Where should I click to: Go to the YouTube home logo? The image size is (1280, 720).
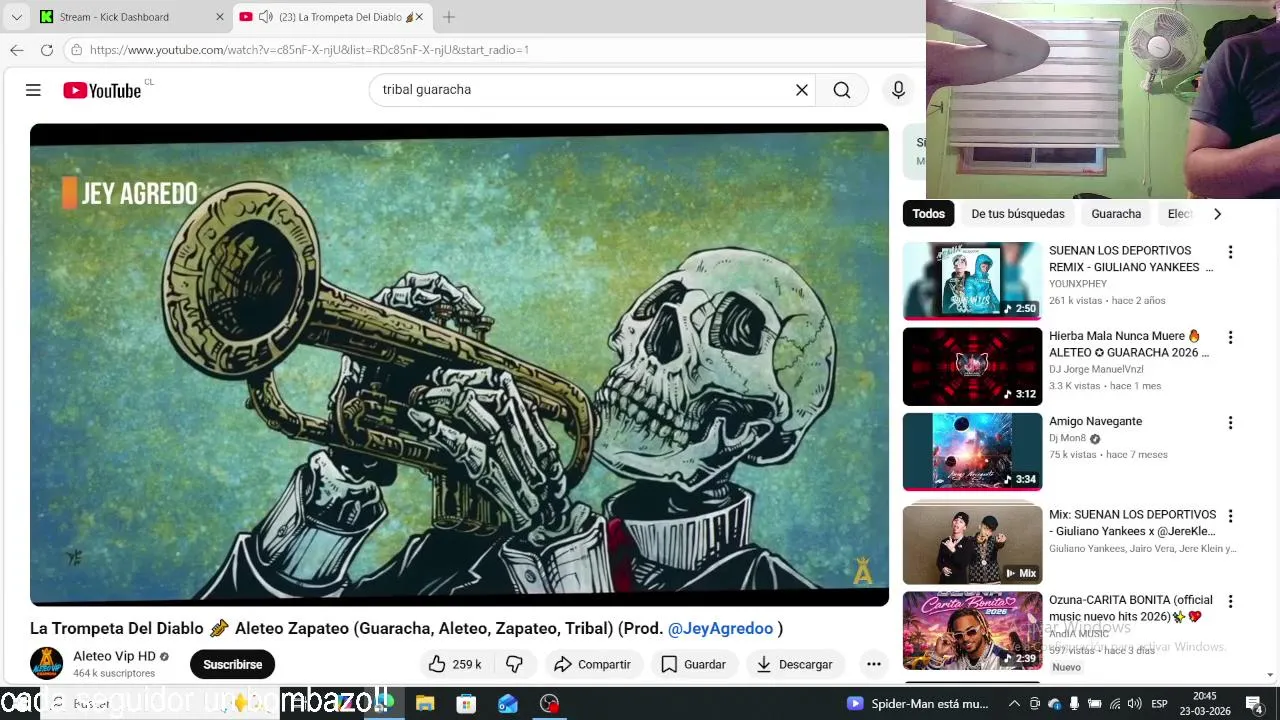click(102, 90)
